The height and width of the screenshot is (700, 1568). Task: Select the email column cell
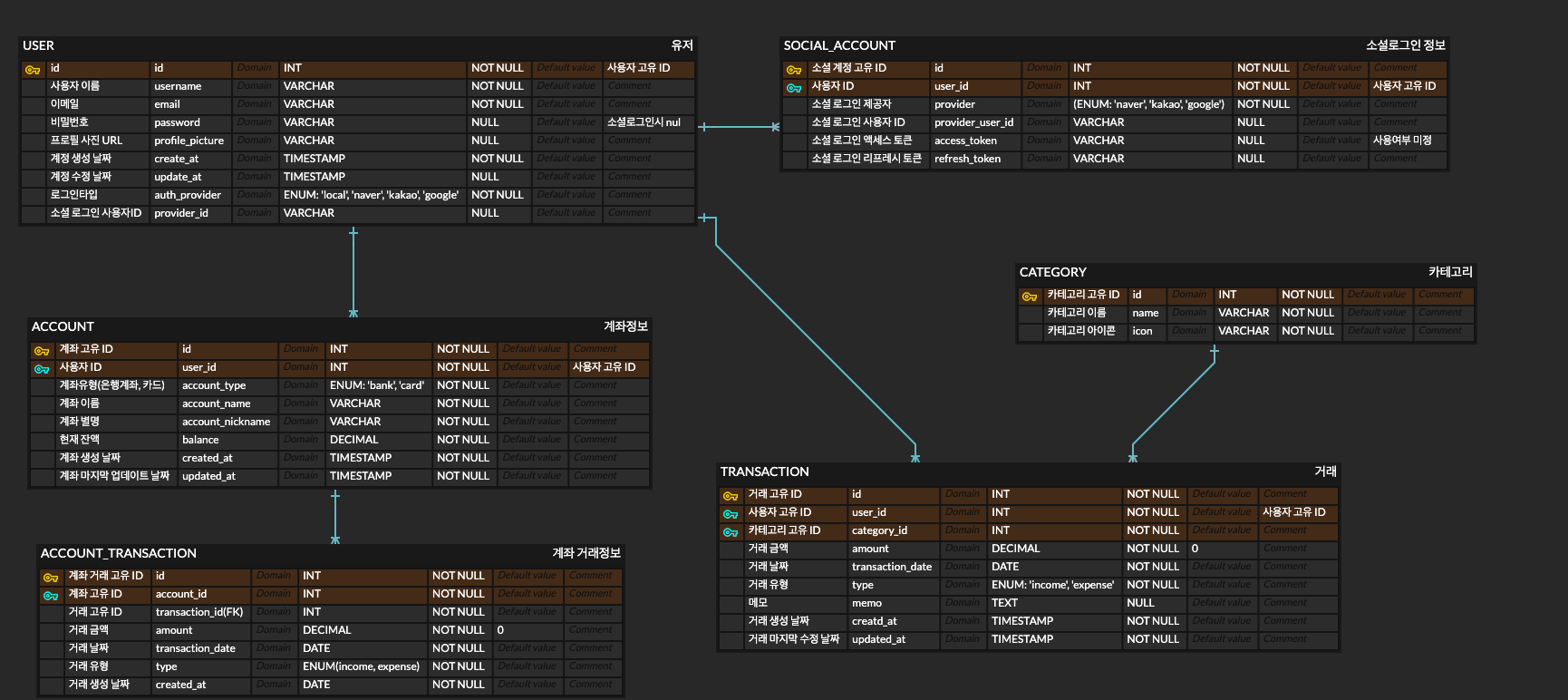click(191, 104)
